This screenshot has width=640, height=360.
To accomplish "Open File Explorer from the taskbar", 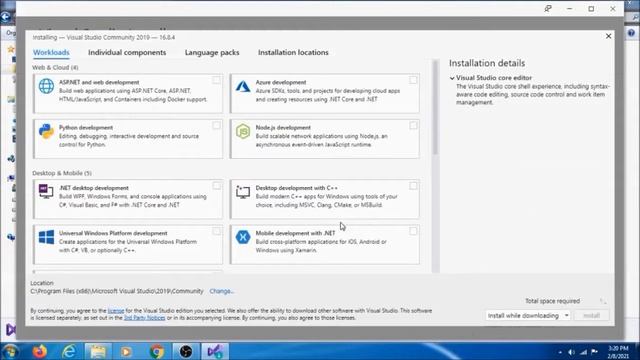I will click(98, 351).
